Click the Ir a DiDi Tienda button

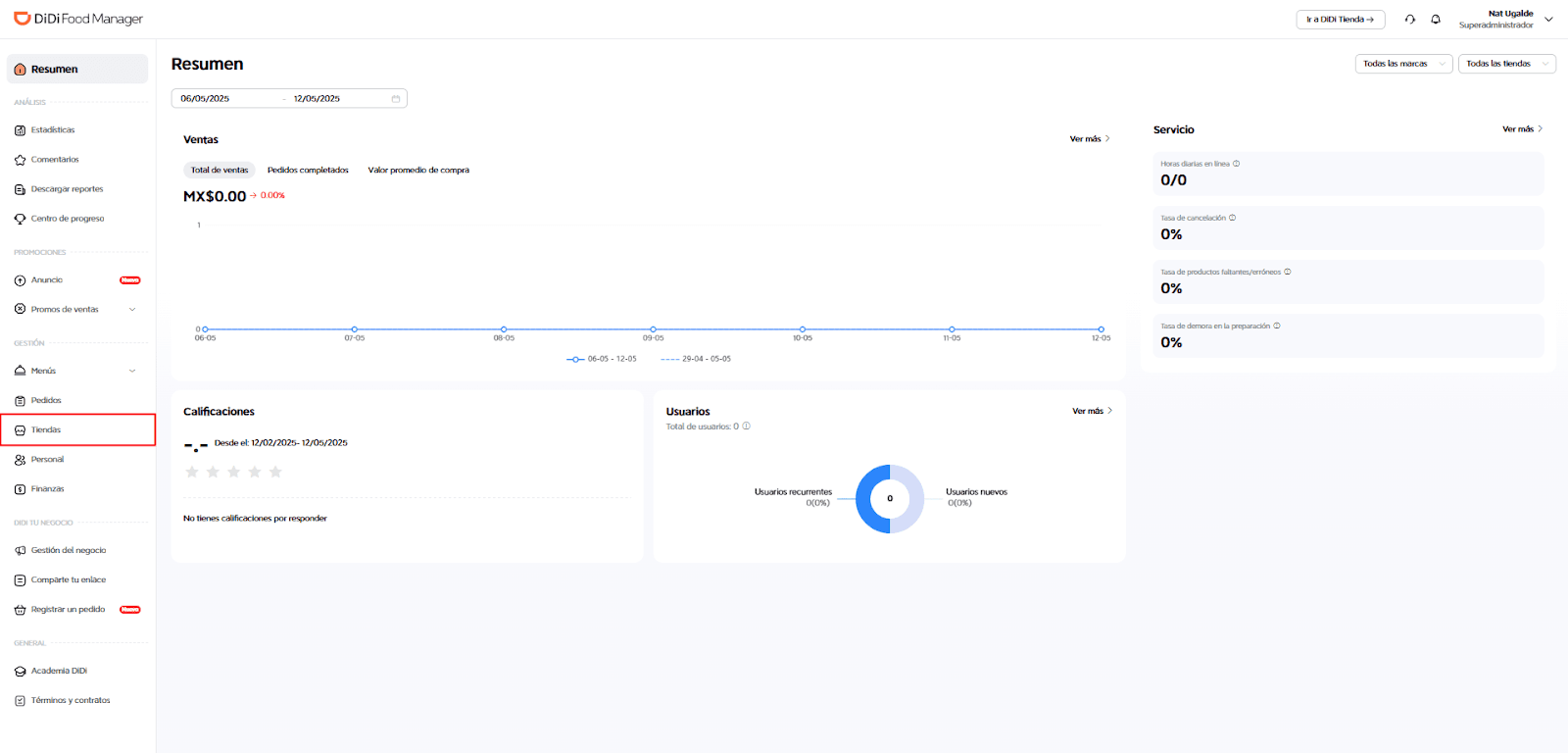coord(1340,20)
